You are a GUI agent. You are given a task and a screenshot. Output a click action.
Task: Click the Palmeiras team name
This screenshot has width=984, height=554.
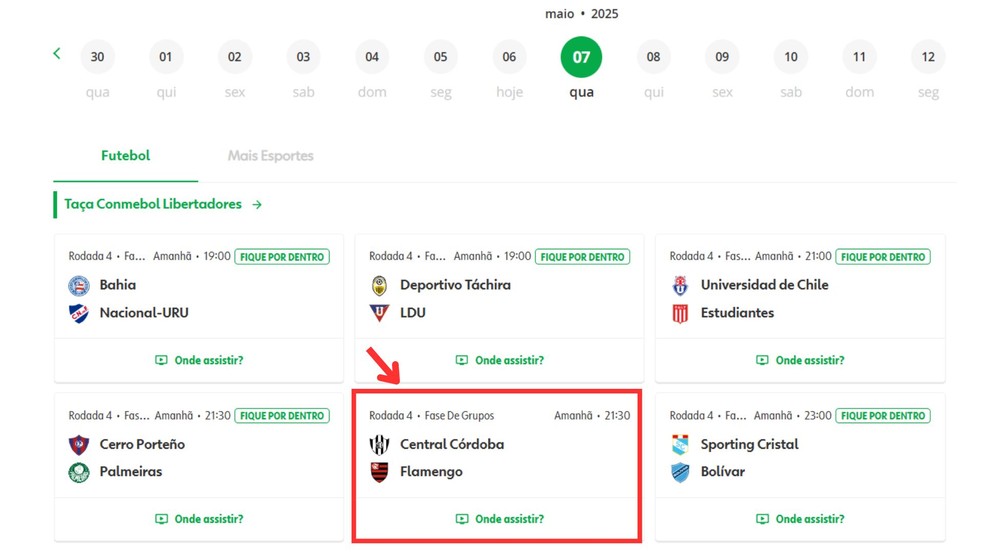click(131, 471)
